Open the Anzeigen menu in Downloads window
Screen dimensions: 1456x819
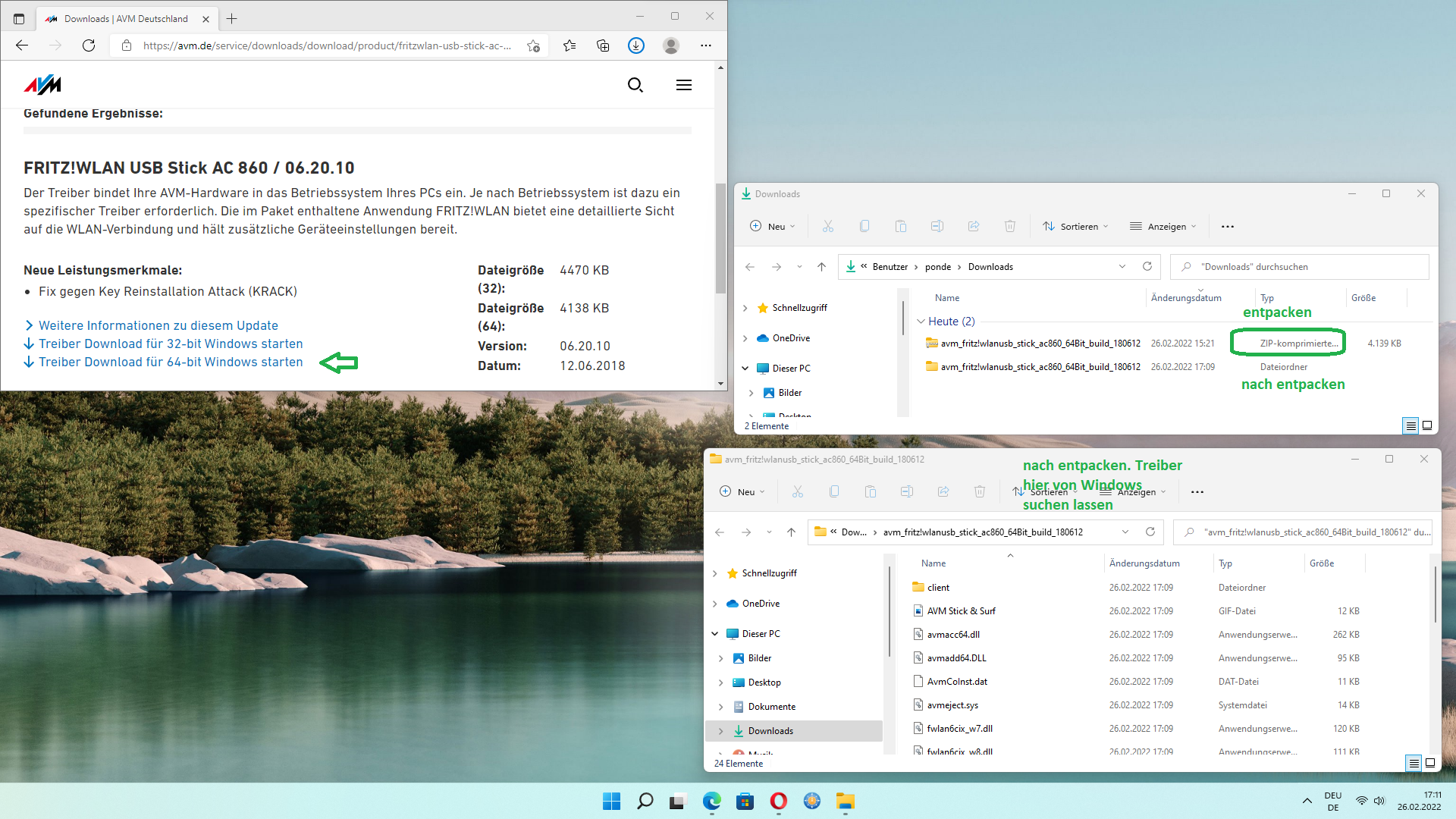[1163, 226]
